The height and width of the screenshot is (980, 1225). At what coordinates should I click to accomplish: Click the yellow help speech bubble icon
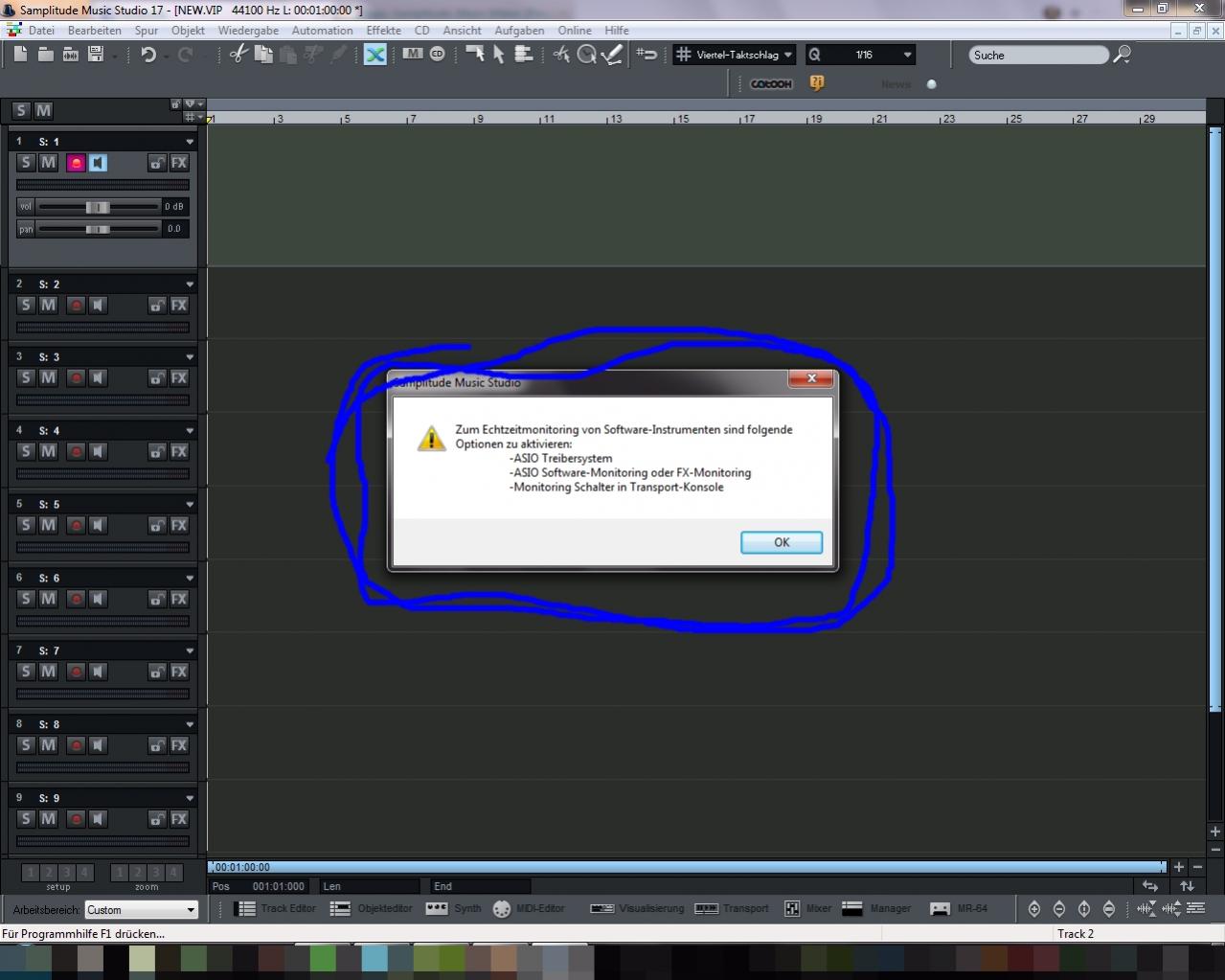pyautogui.click(x=817, y=83)
